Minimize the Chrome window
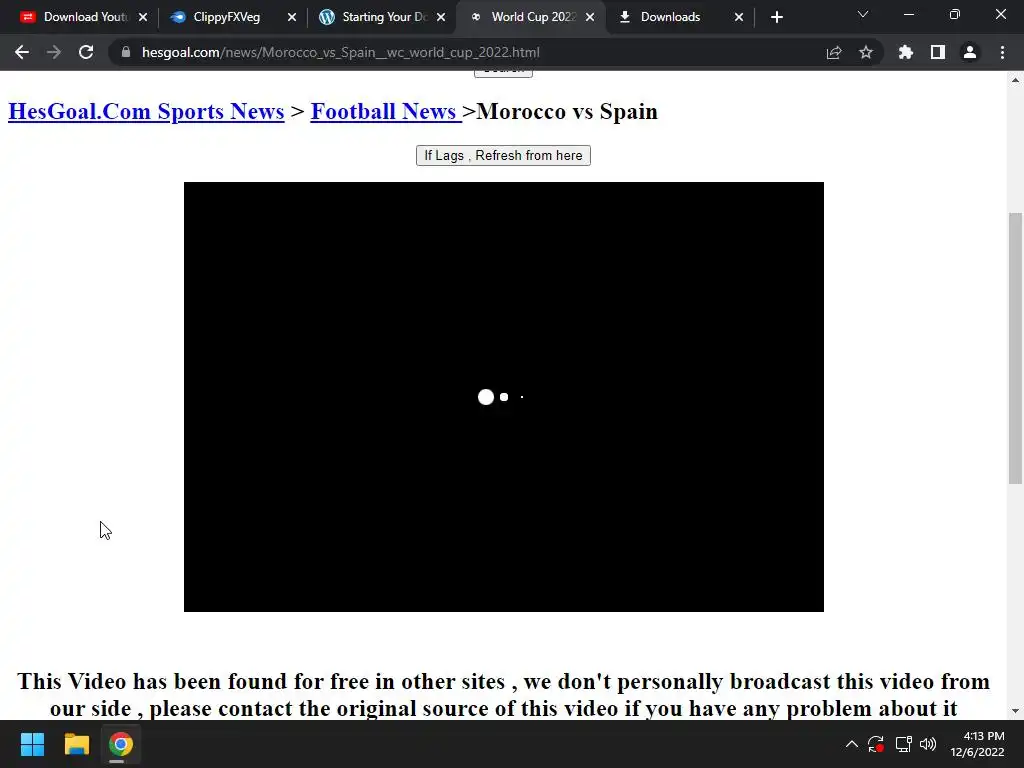1024x768 pixels. pos(908,14)
